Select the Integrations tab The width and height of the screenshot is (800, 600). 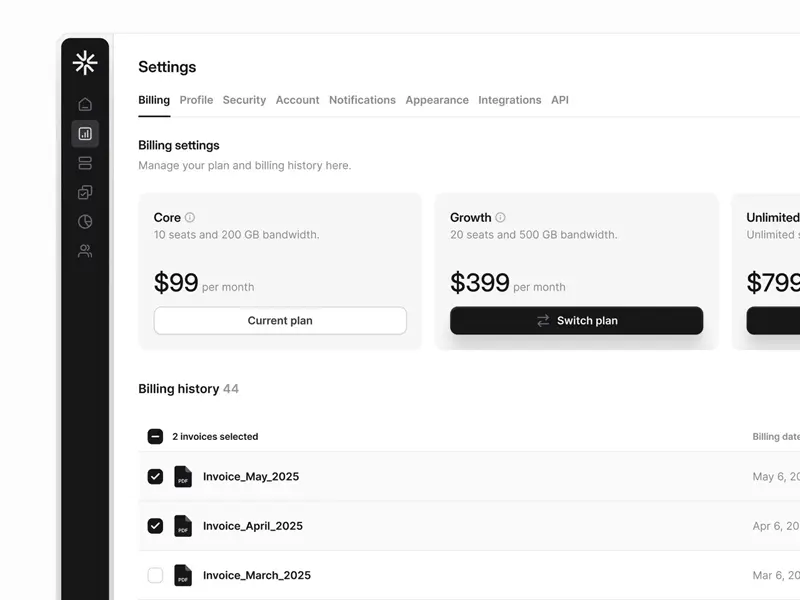coord(510,100)
